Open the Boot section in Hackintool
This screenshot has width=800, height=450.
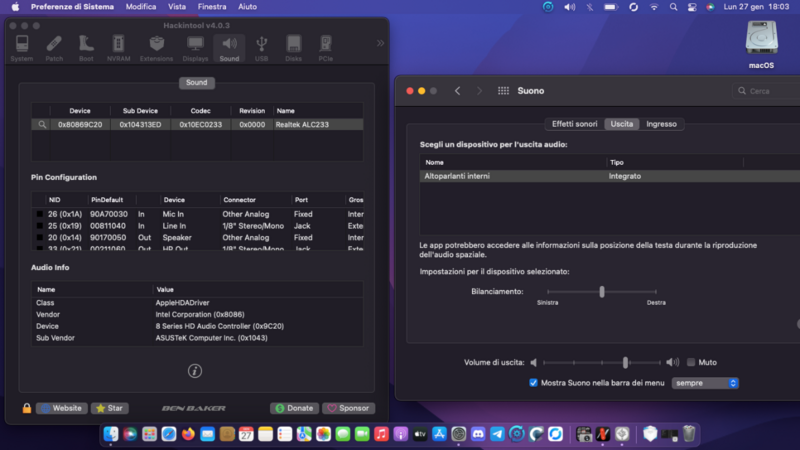click(86, 48)
